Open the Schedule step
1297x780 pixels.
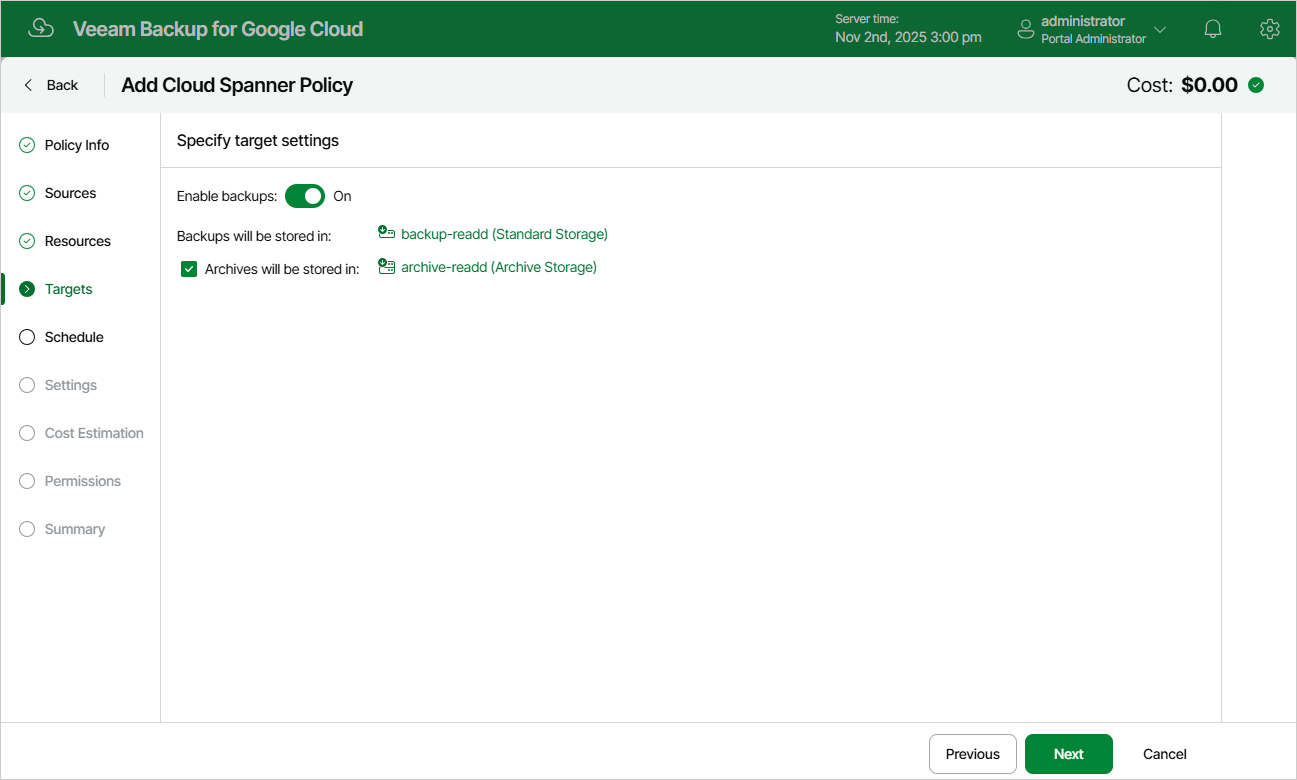[x=74, y=337]
